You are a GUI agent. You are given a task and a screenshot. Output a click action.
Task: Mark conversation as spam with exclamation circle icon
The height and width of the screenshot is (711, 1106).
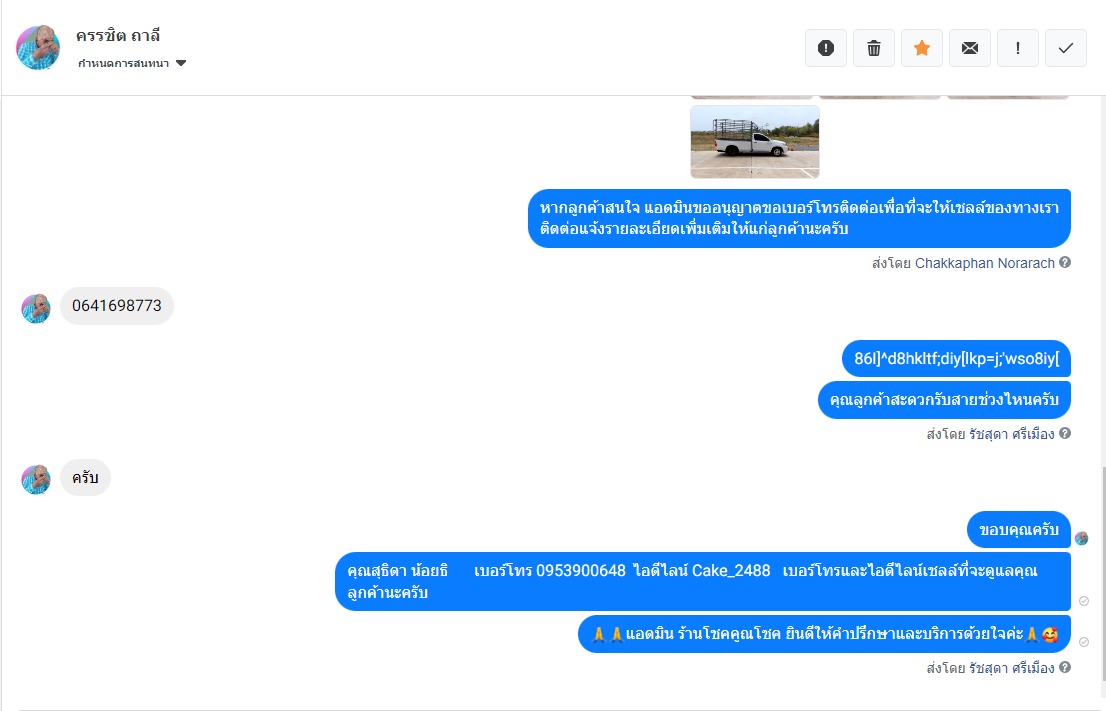pos(826,48)
